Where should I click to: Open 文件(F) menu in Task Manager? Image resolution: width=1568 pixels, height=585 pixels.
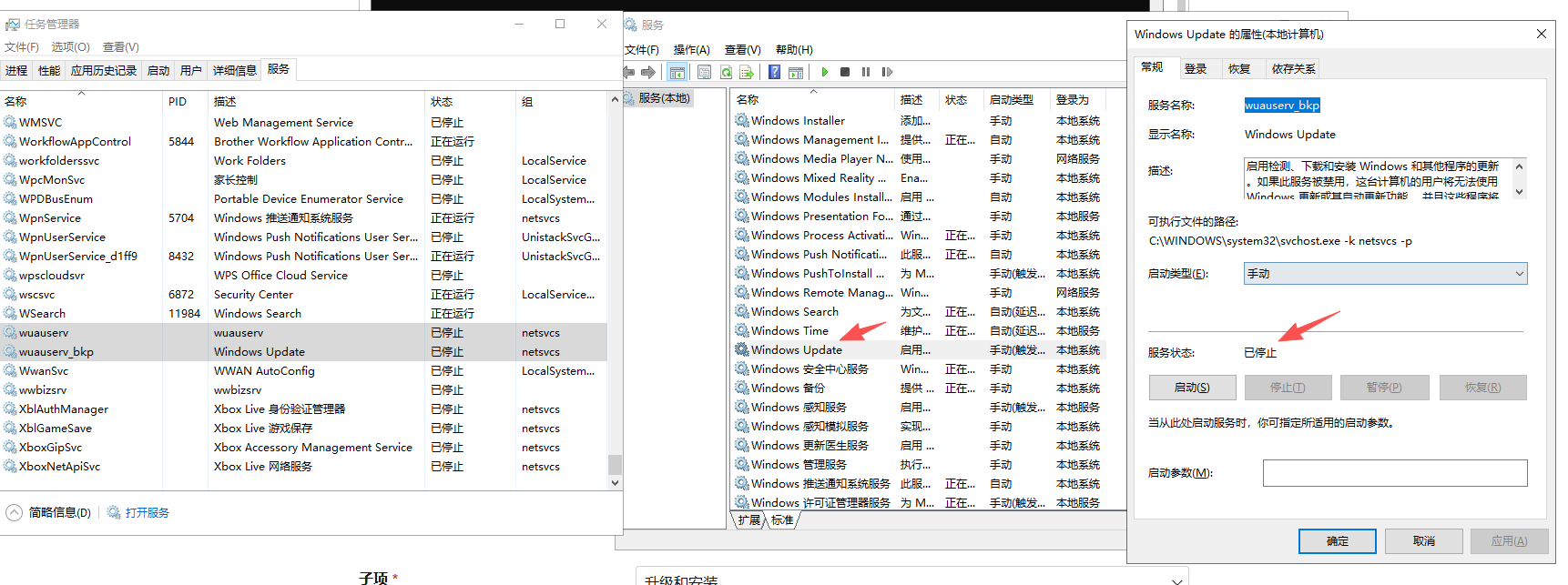click(22, 46)
